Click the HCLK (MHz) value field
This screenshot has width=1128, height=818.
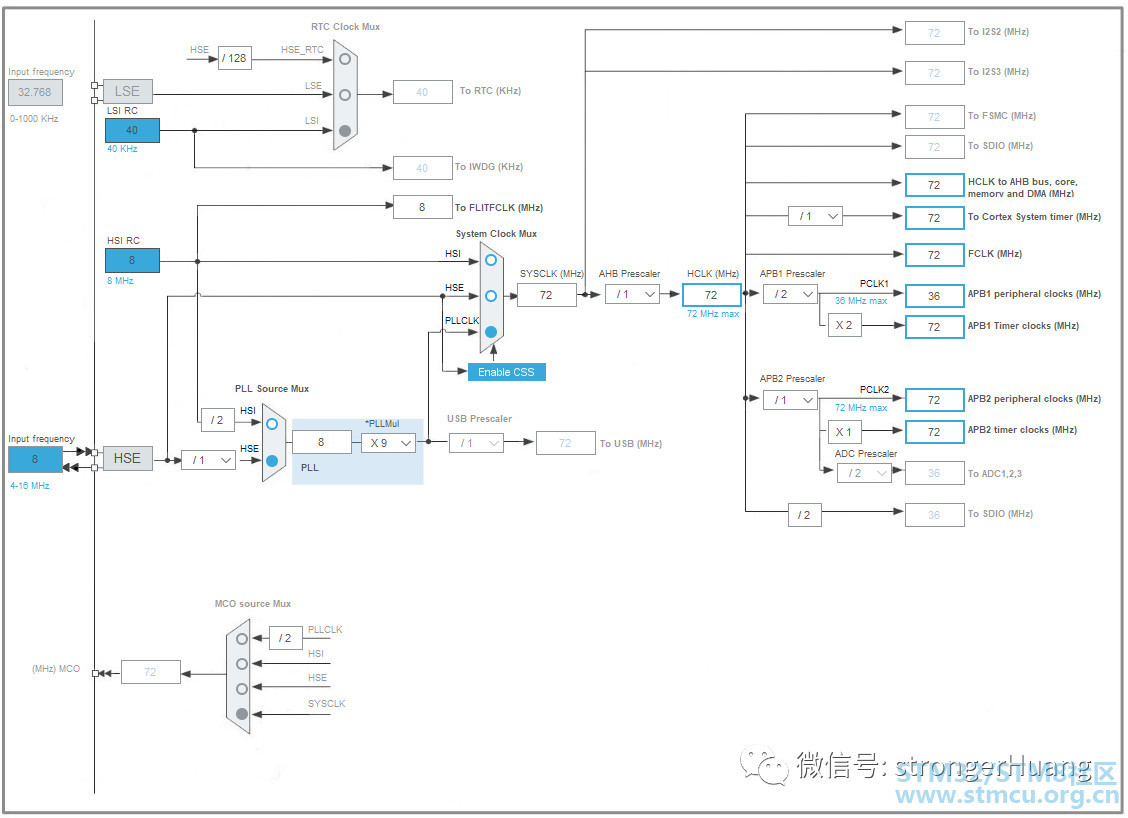click(711, 295)
